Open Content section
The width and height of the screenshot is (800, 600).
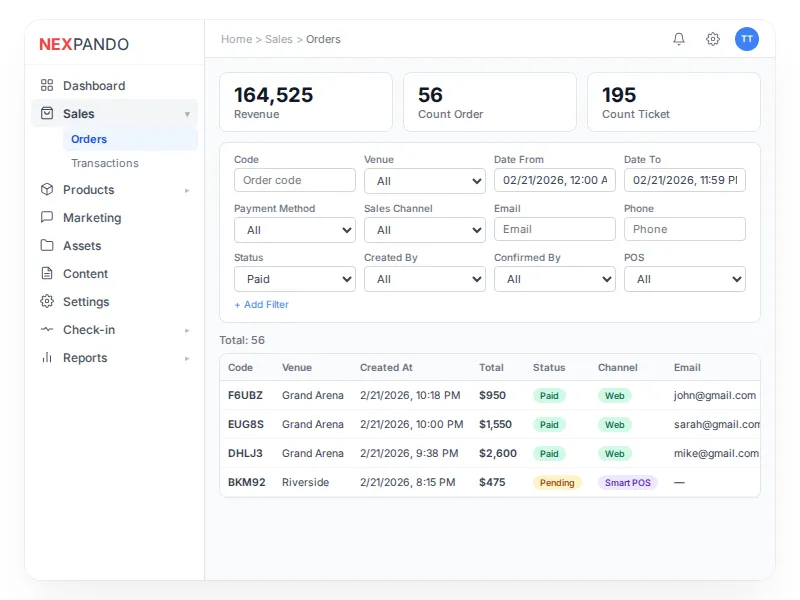point(114,273)
